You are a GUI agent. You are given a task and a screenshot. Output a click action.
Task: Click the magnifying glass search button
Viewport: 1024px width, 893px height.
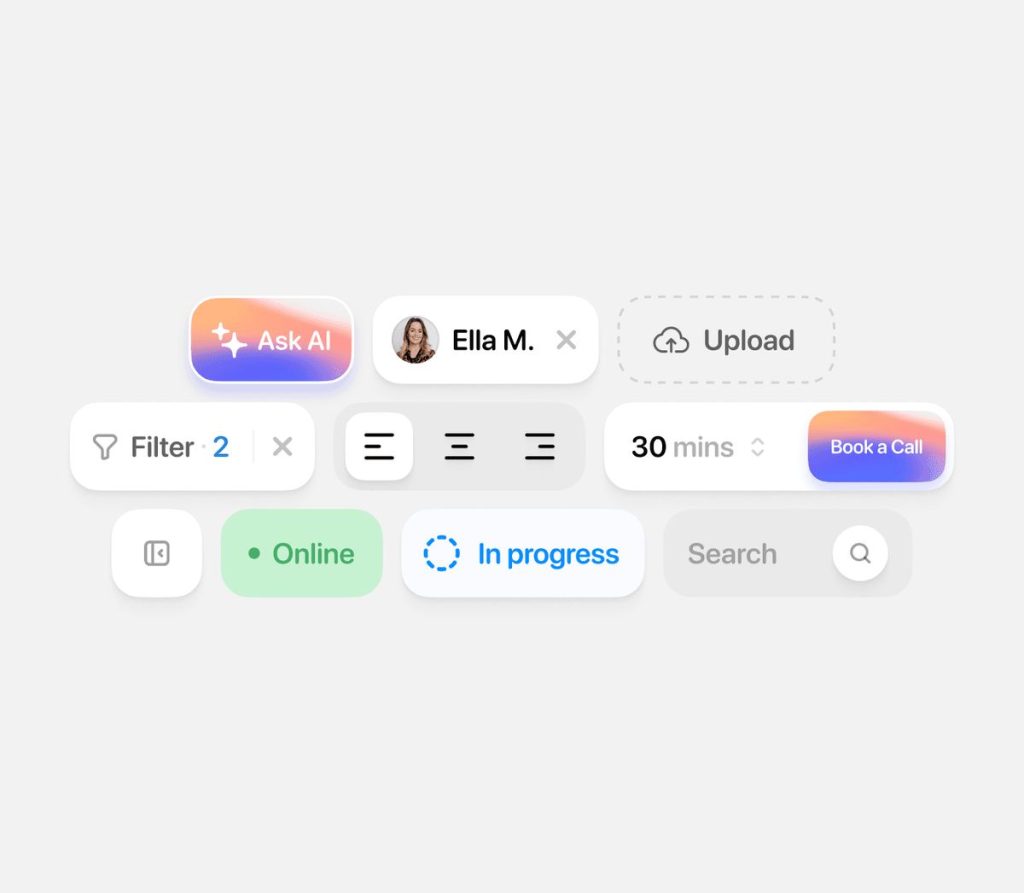coord(860,553)
